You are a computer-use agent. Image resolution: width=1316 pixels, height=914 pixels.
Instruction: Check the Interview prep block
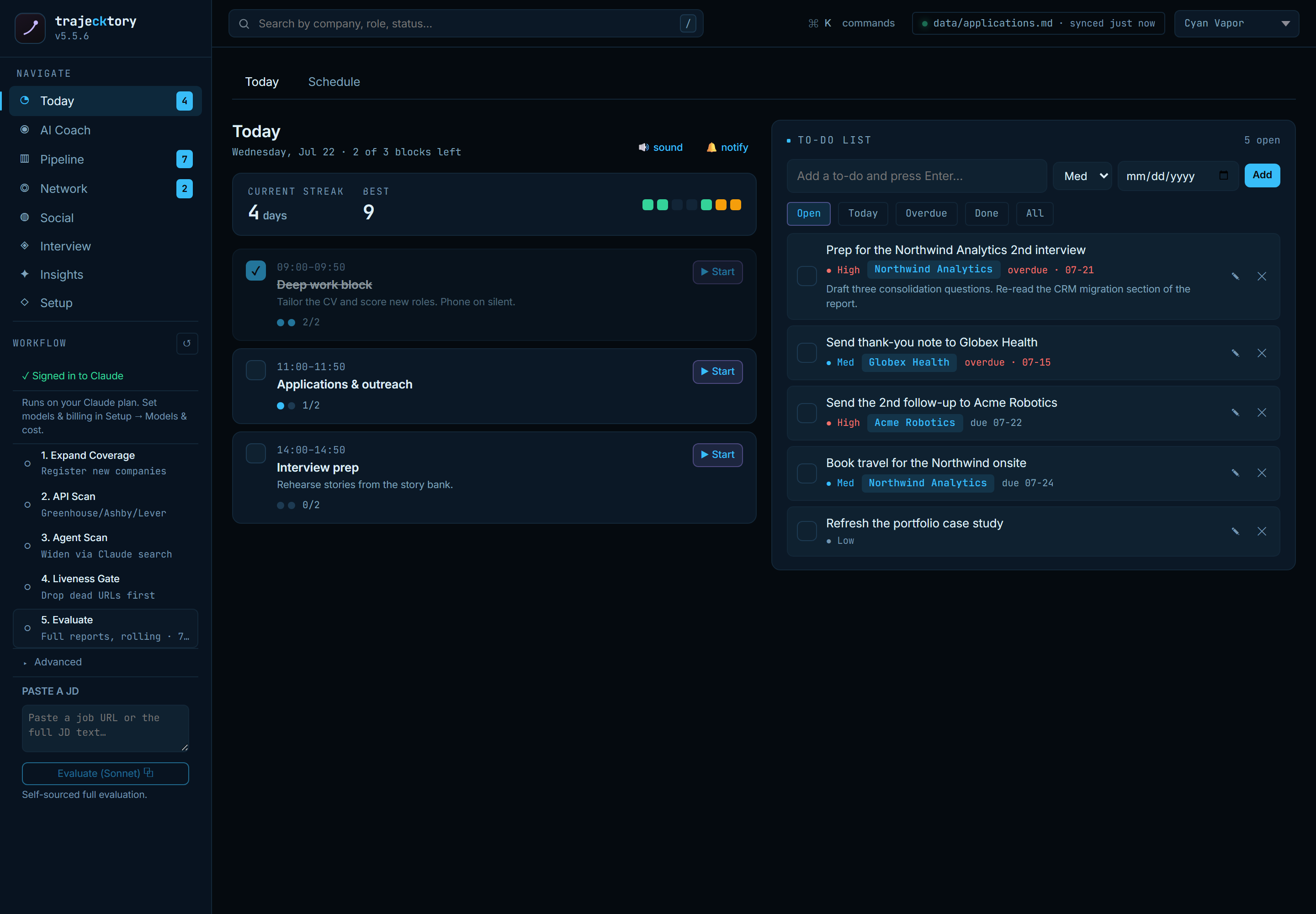pos(256,453)
